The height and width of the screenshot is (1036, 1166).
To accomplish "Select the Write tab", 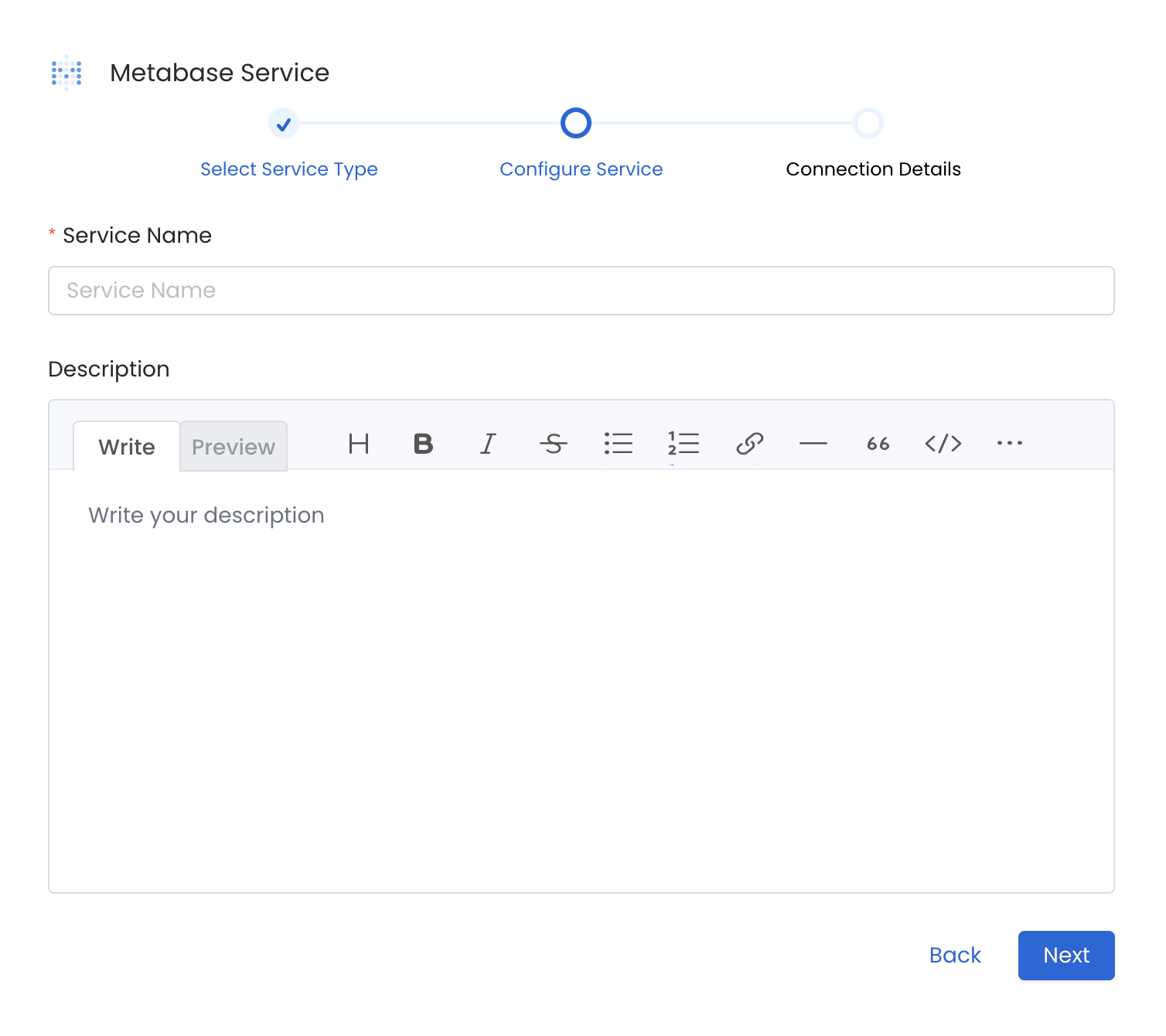I will coord(126,447).
